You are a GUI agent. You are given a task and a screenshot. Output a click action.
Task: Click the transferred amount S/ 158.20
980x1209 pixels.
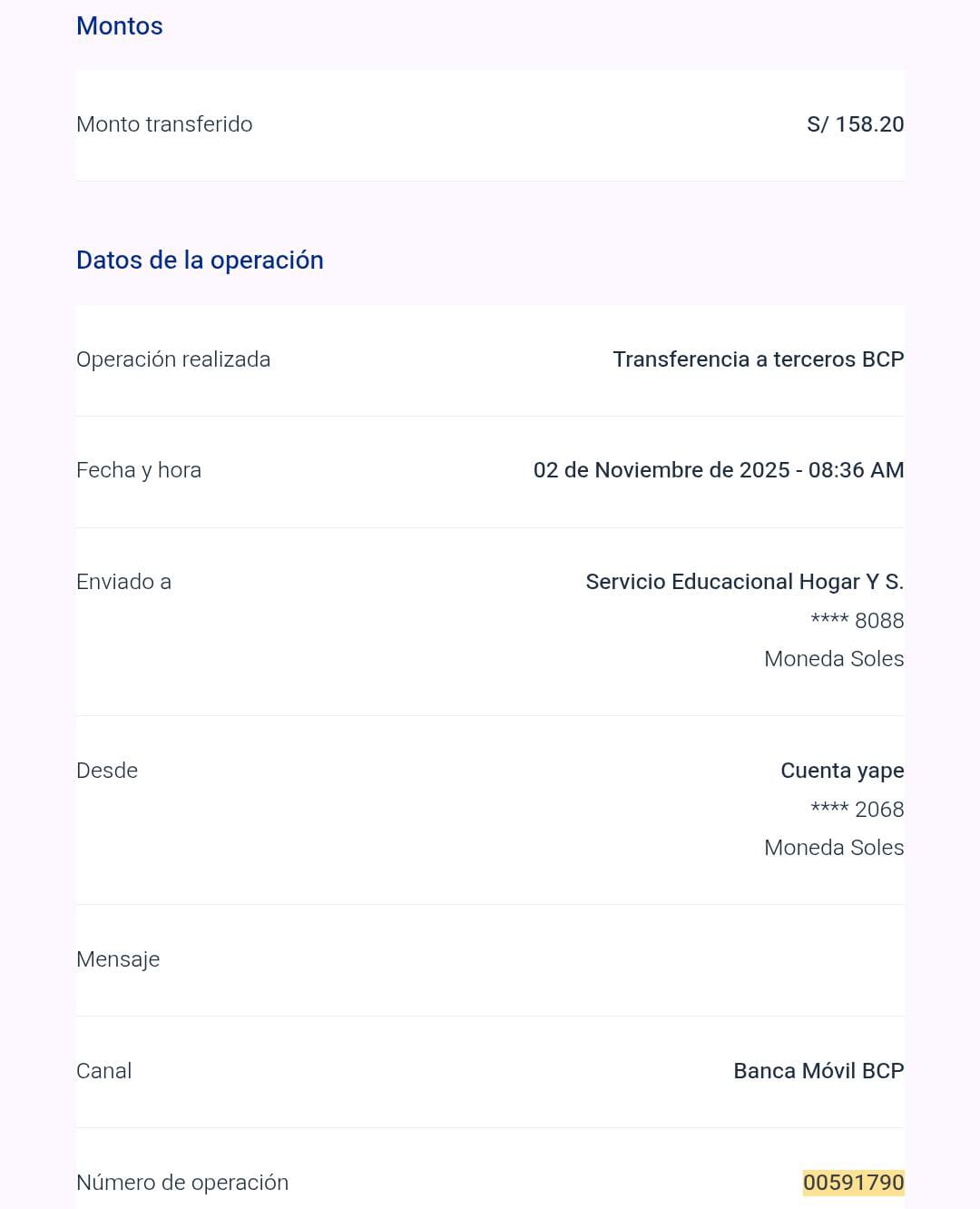(x=855, y=124)
